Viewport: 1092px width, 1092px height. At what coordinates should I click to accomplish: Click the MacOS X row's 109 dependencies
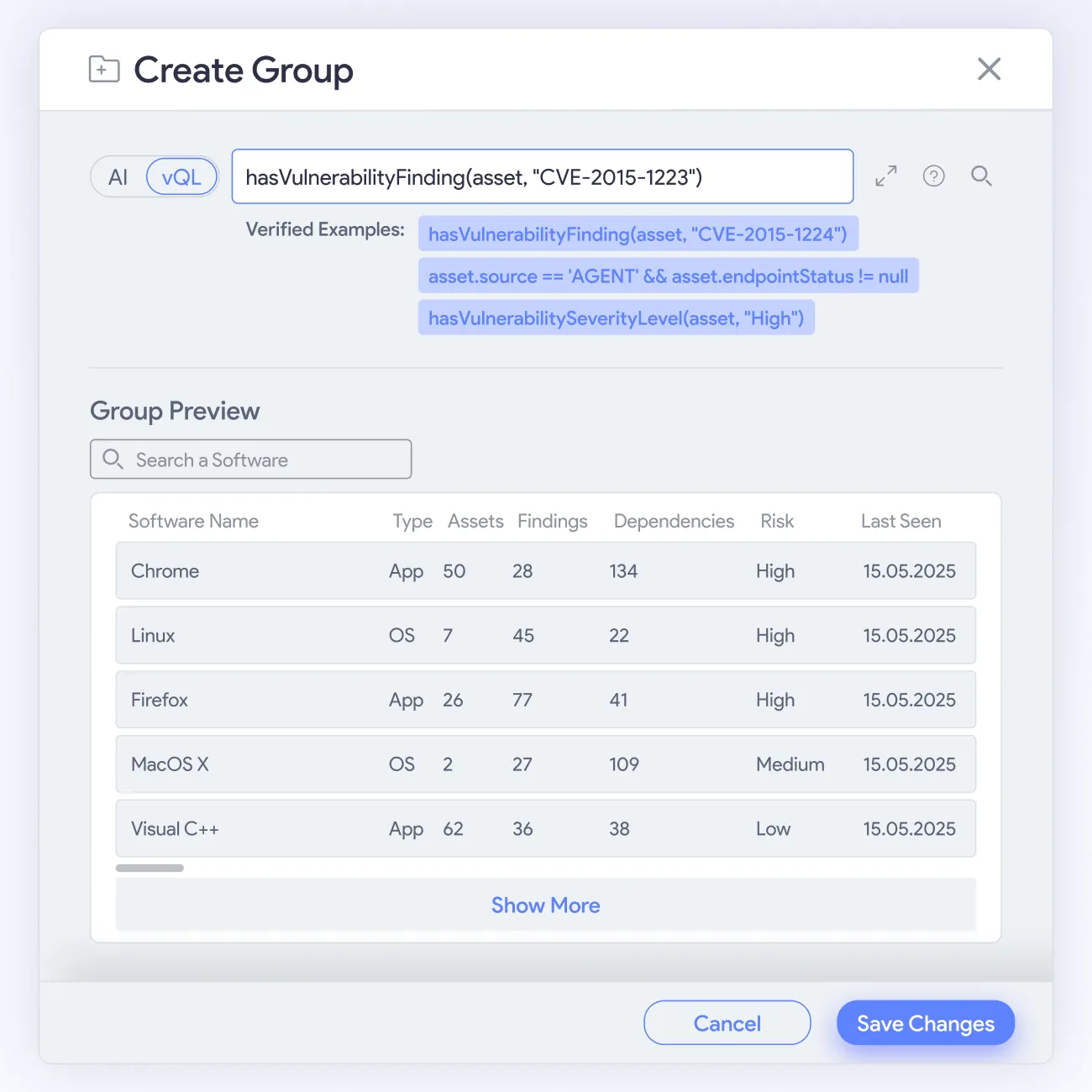(624, 764)
